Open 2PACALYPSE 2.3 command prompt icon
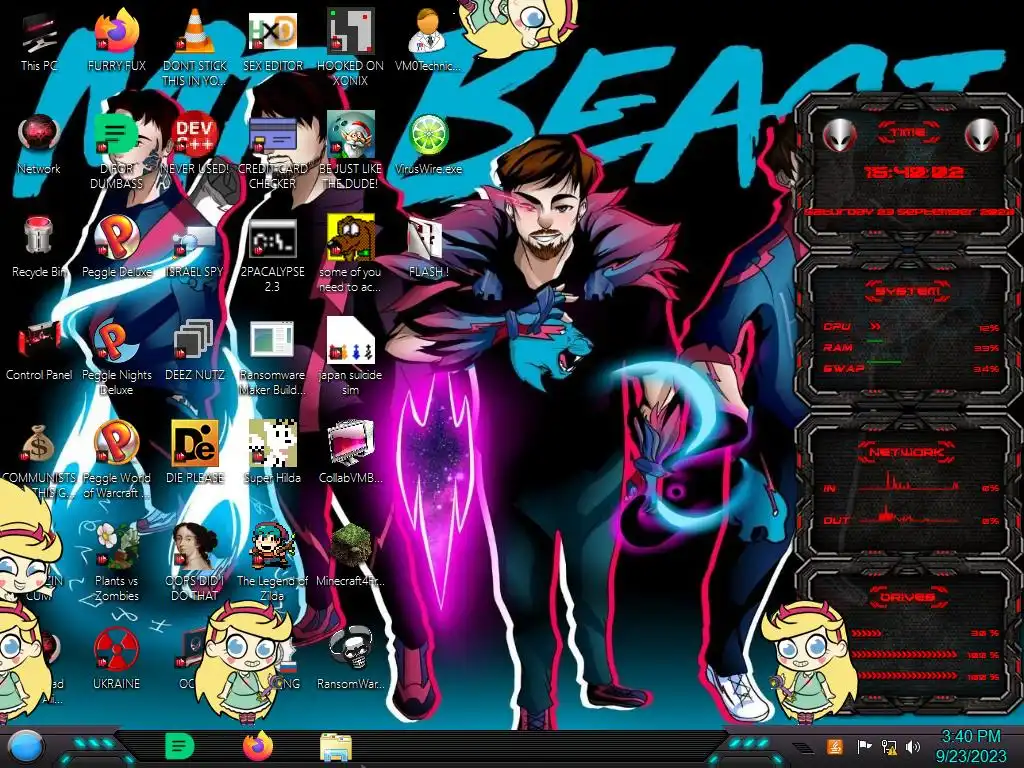This screenshot has height=768, width=1024. click(272, 255)
